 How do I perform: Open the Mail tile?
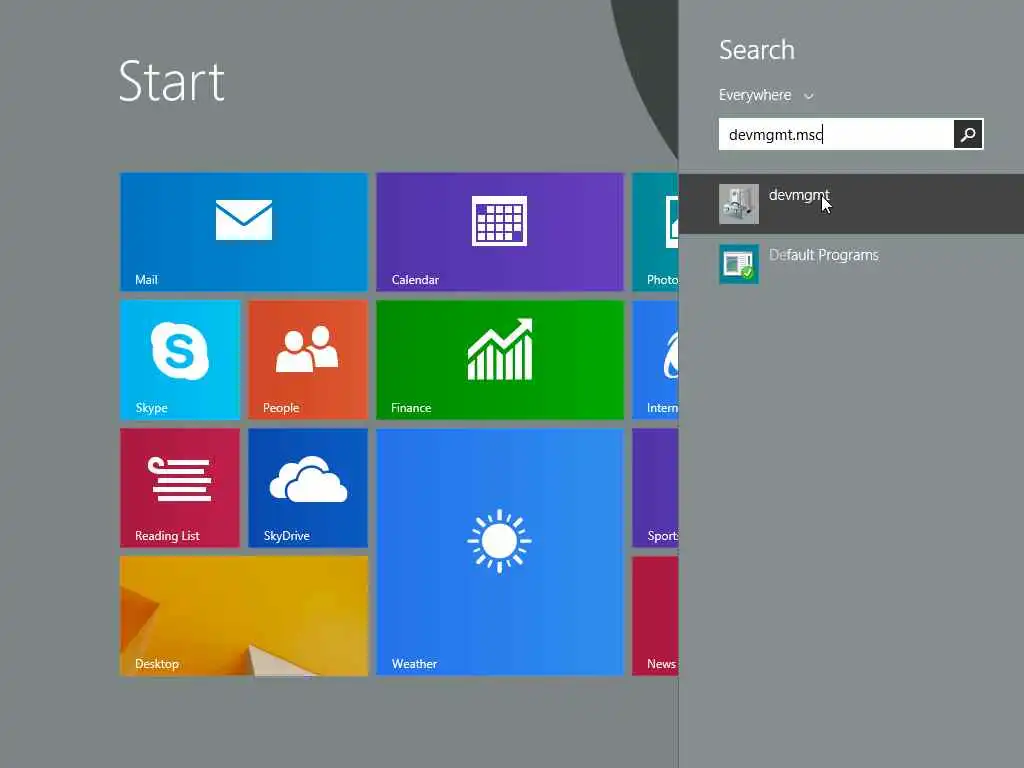pos(244,232)
